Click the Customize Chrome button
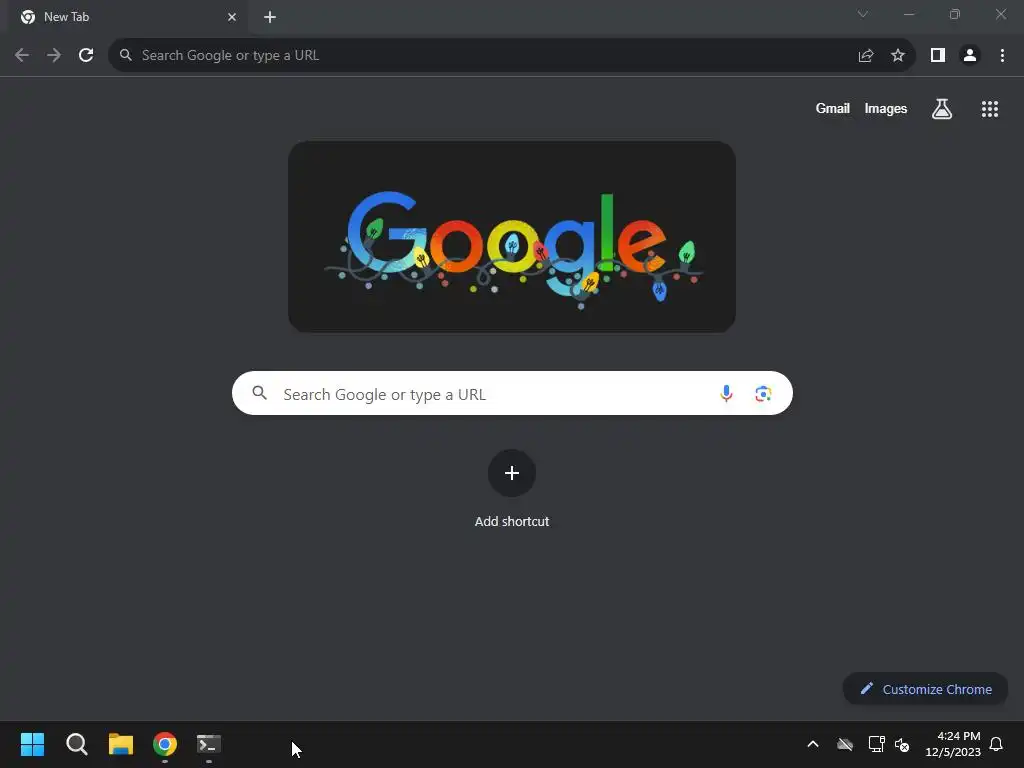This screenshot has width=1024, height=768. tap(925, 689)
